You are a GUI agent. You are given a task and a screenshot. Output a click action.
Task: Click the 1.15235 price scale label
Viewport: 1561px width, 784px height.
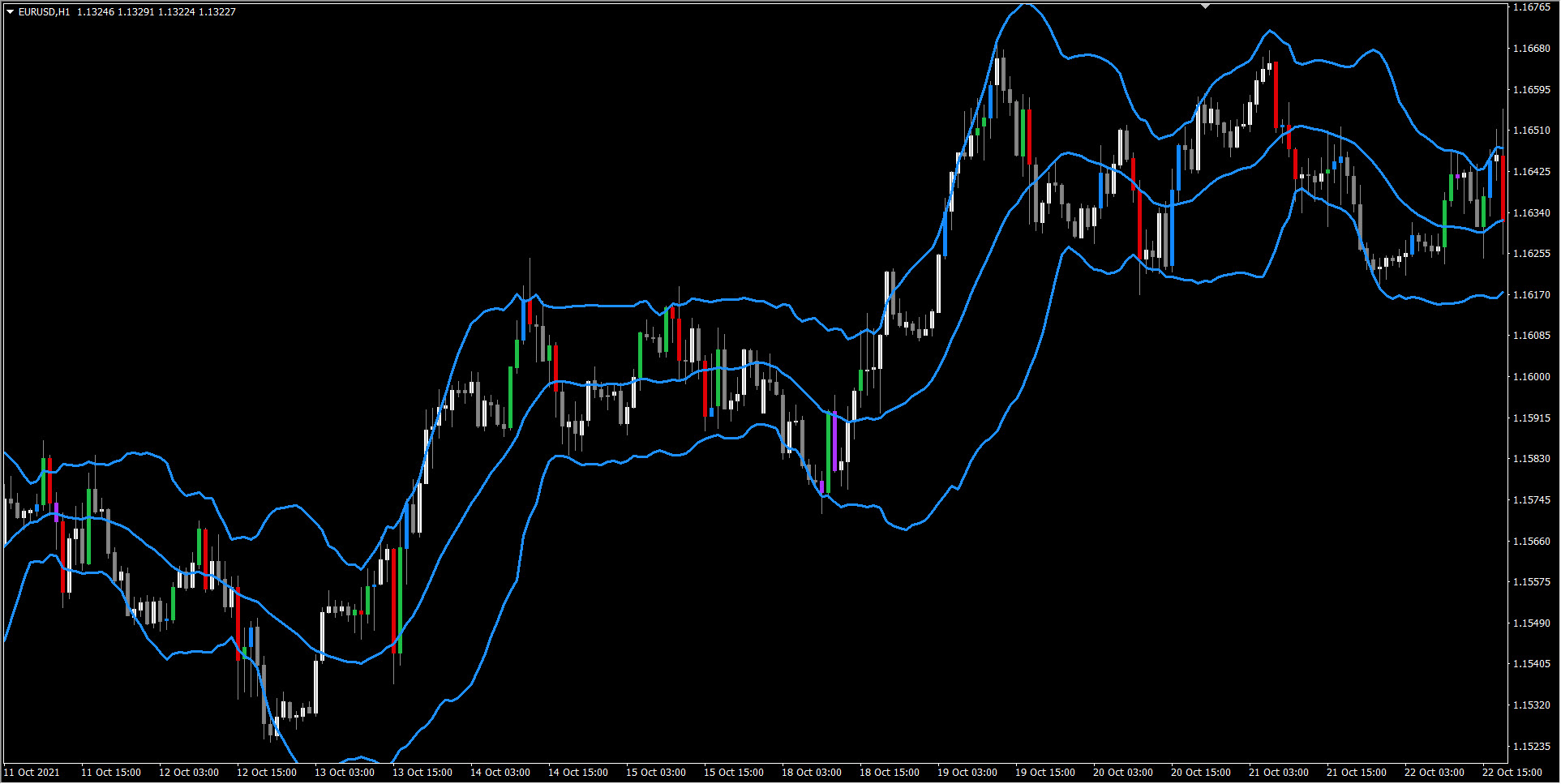(1531, 747)
